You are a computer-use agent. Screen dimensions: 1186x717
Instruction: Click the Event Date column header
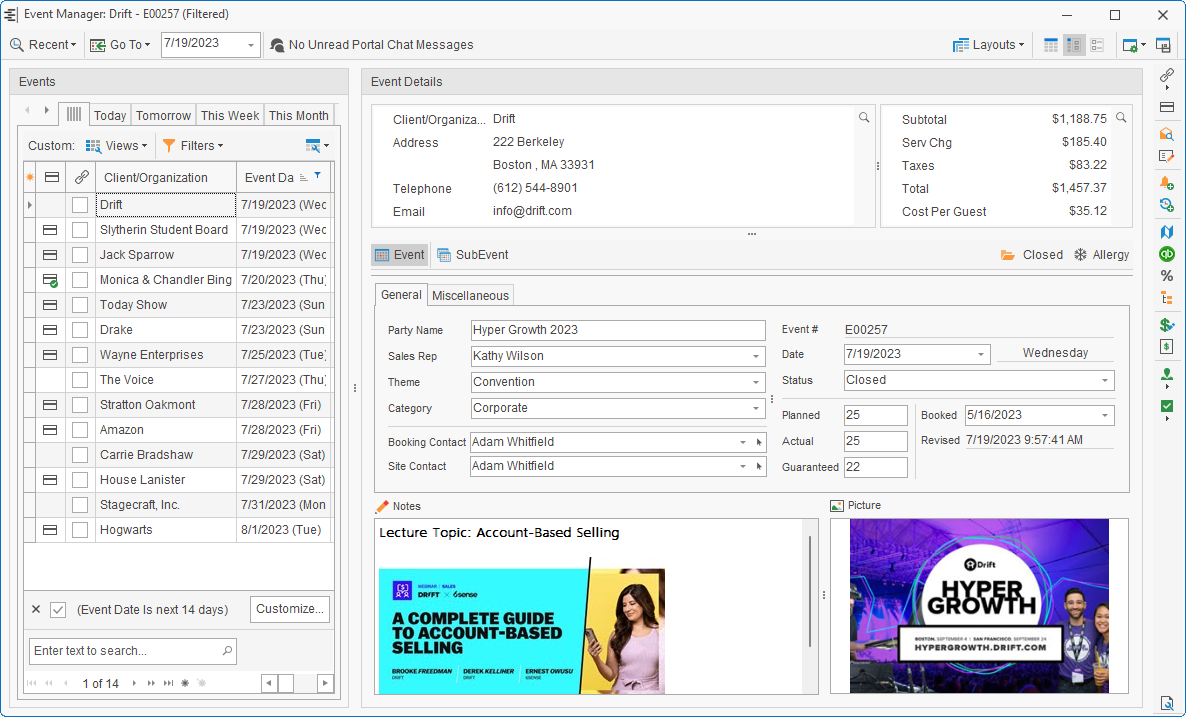(283, 178)
